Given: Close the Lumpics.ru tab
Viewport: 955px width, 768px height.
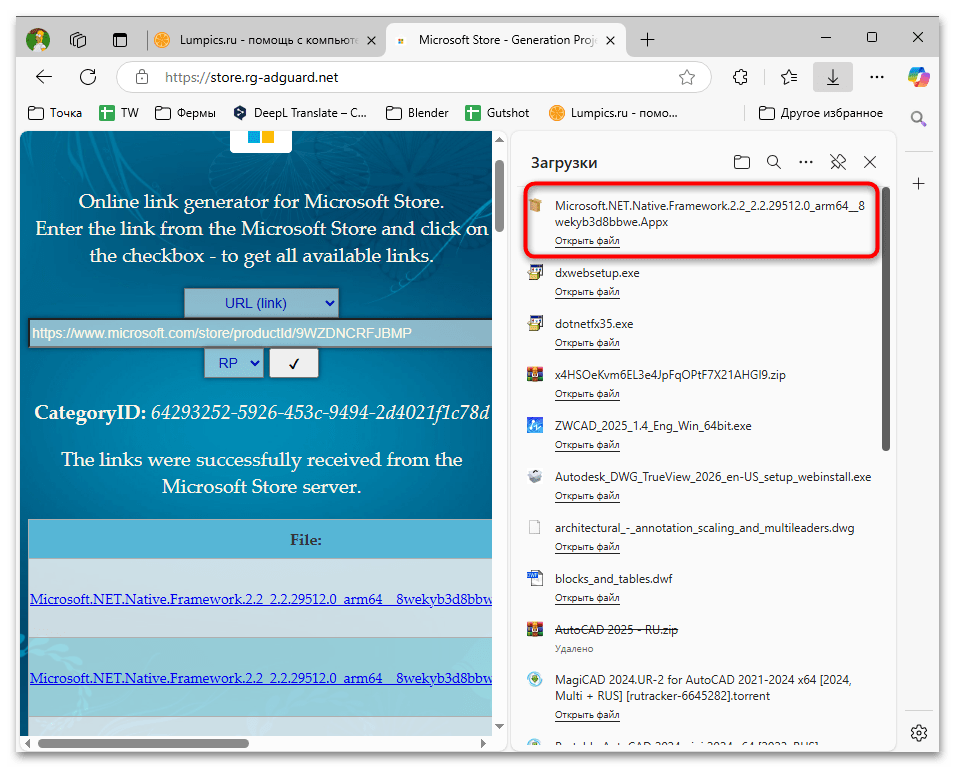Looking at the screenshot, I should (x=372, y=40).
